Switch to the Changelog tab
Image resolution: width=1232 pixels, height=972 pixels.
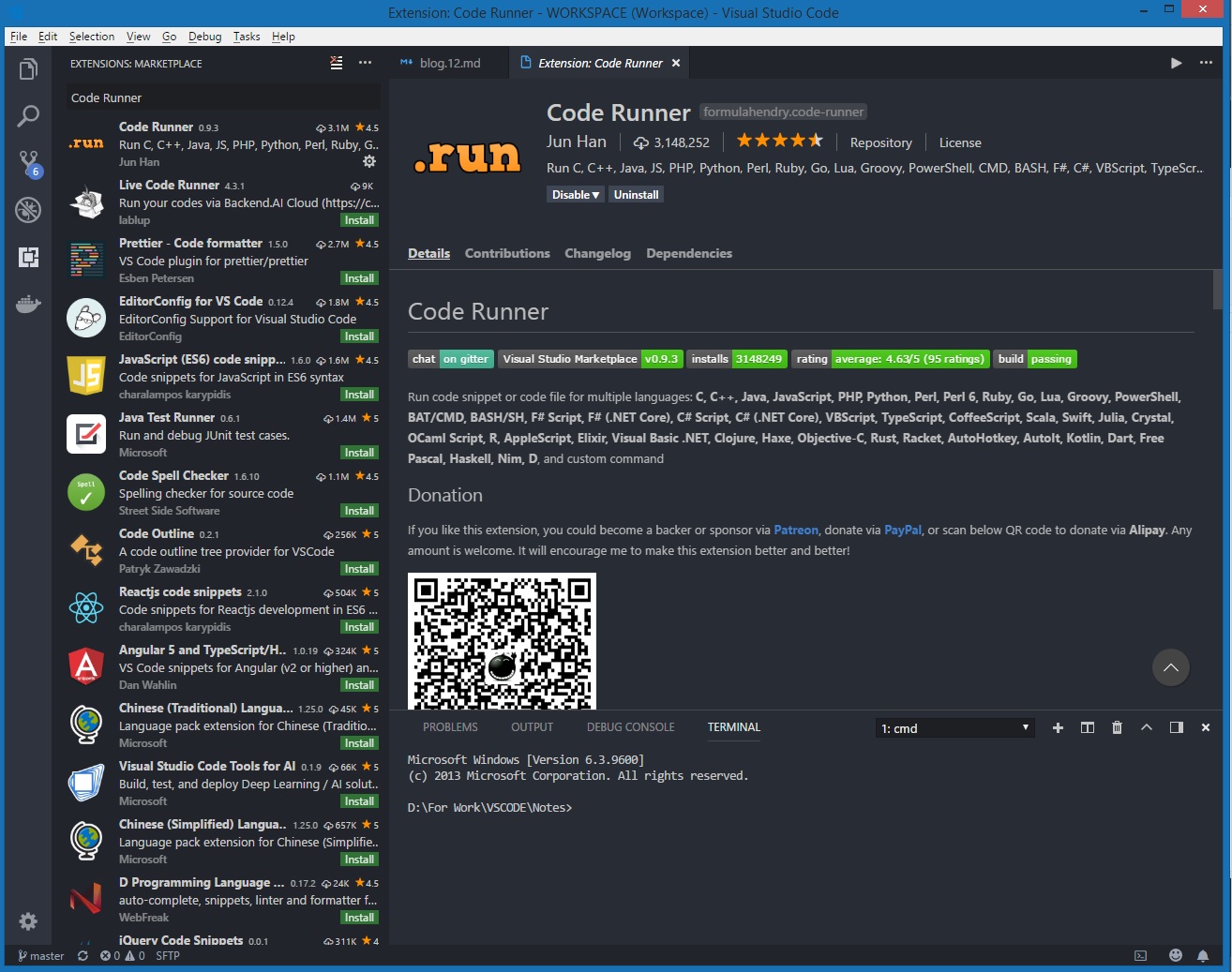coord(597,253)
